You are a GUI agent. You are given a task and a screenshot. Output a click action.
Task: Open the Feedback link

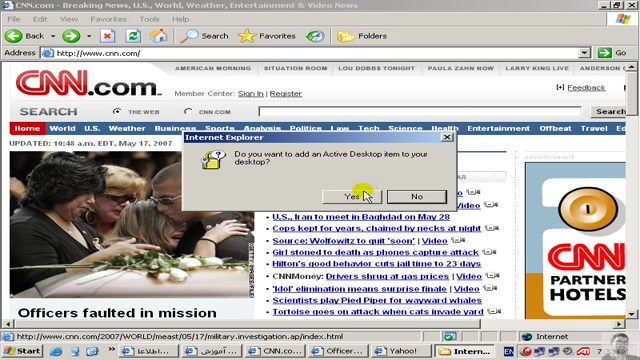586,87
